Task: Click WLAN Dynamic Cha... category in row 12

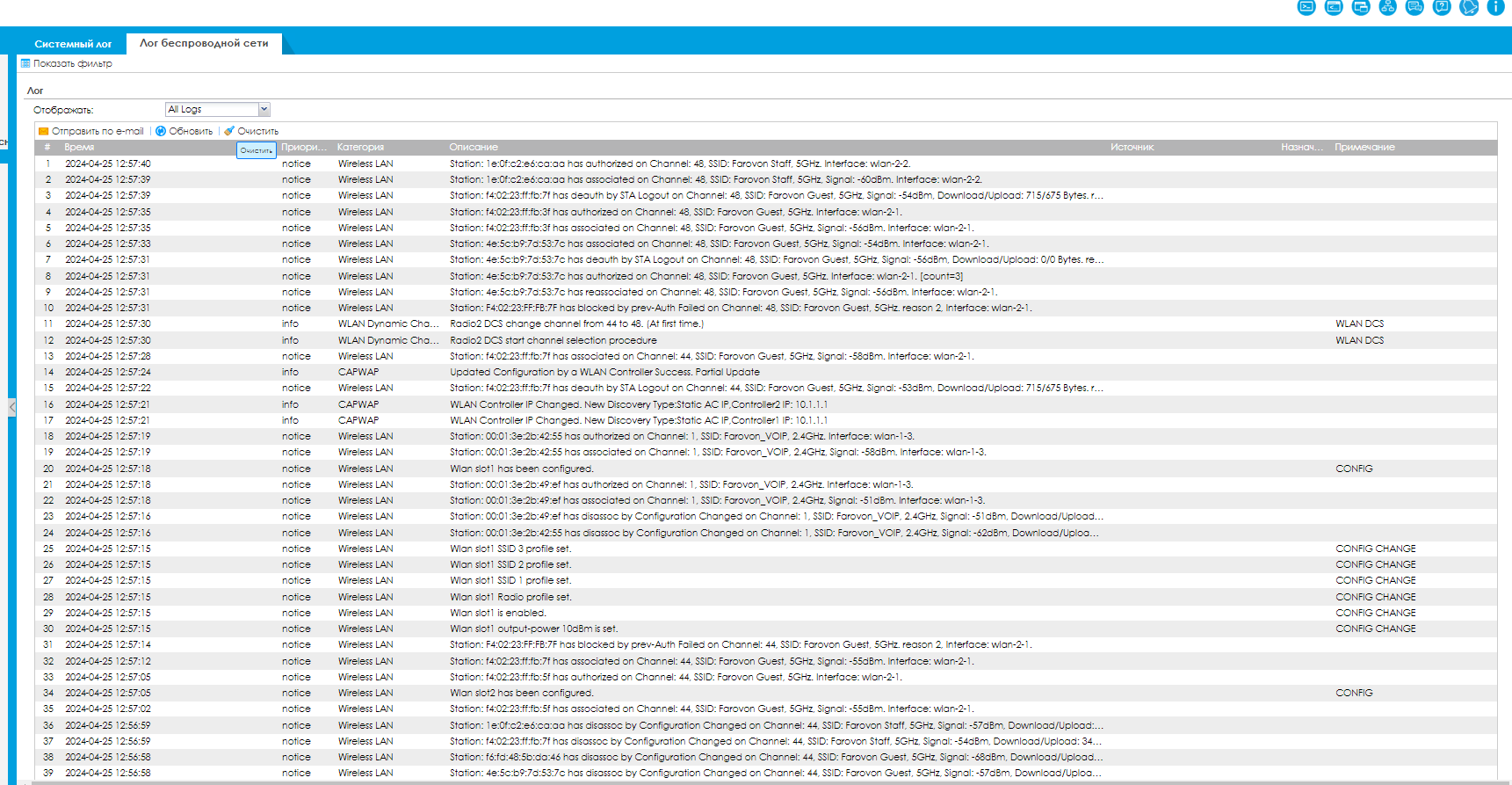Action: pyautogui.click(x=388, y=340)
